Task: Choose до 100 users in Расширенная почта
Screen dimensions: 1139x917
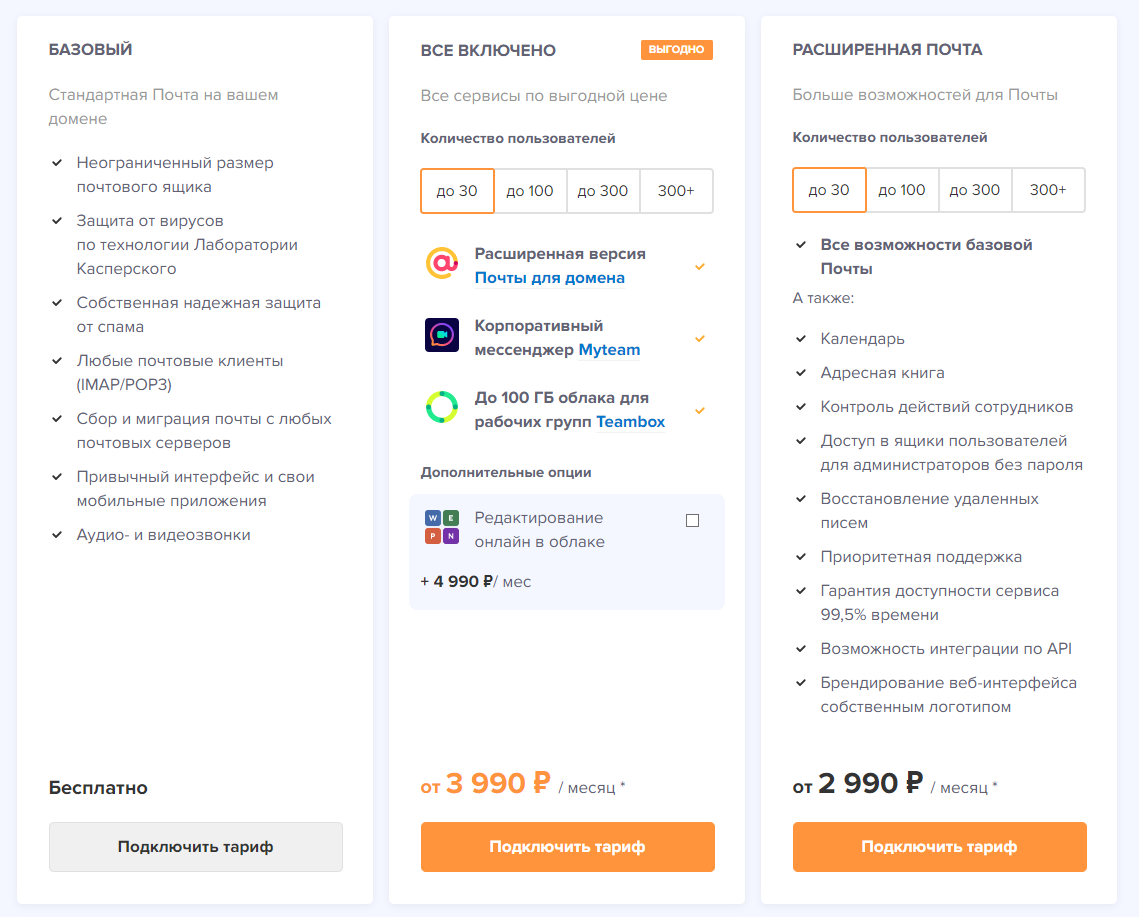Action: tap(902, 190)
